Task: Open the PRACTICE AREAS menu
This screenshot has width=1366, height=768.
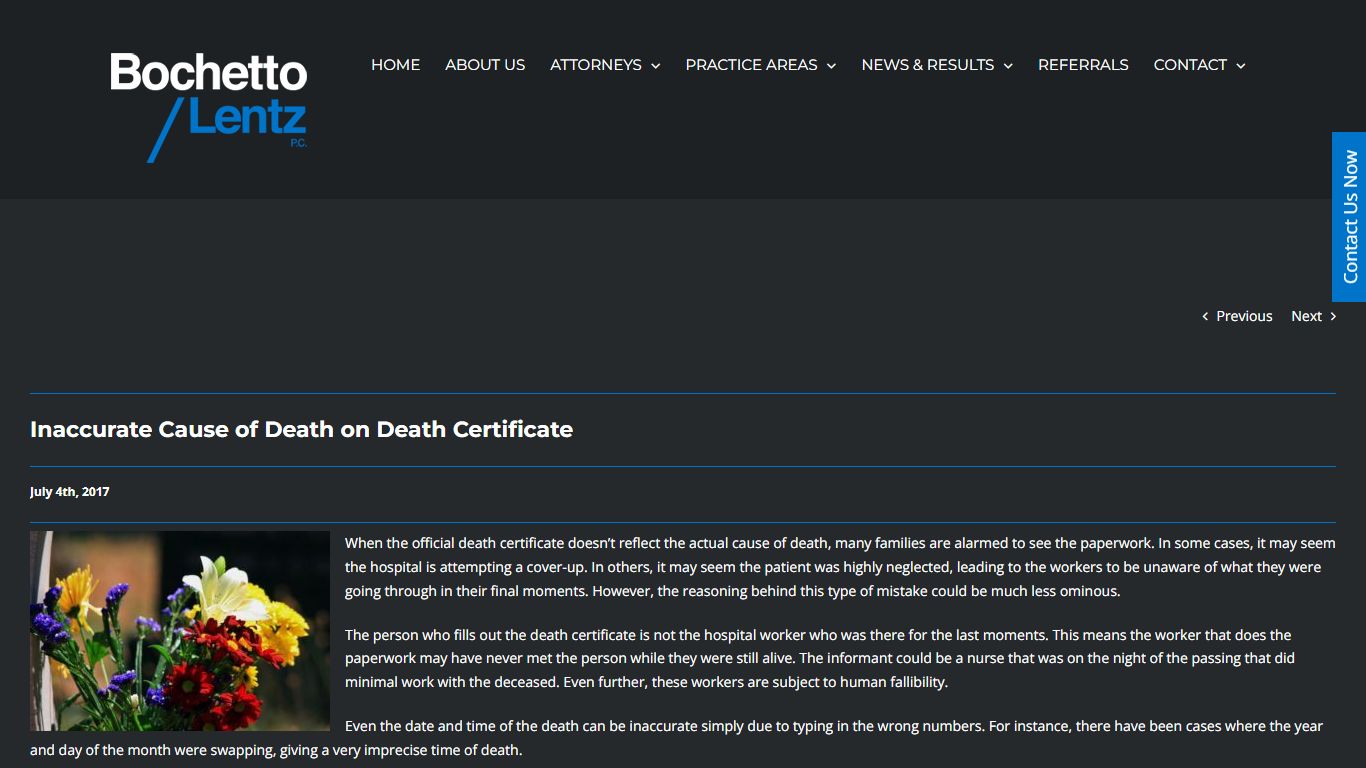Action: point(751,65)
